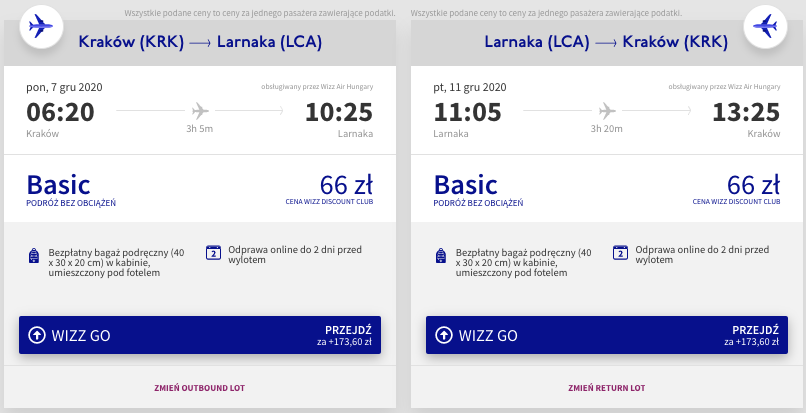Click the return airplane circle icon
806x413 pixels.
click(765, 27)
